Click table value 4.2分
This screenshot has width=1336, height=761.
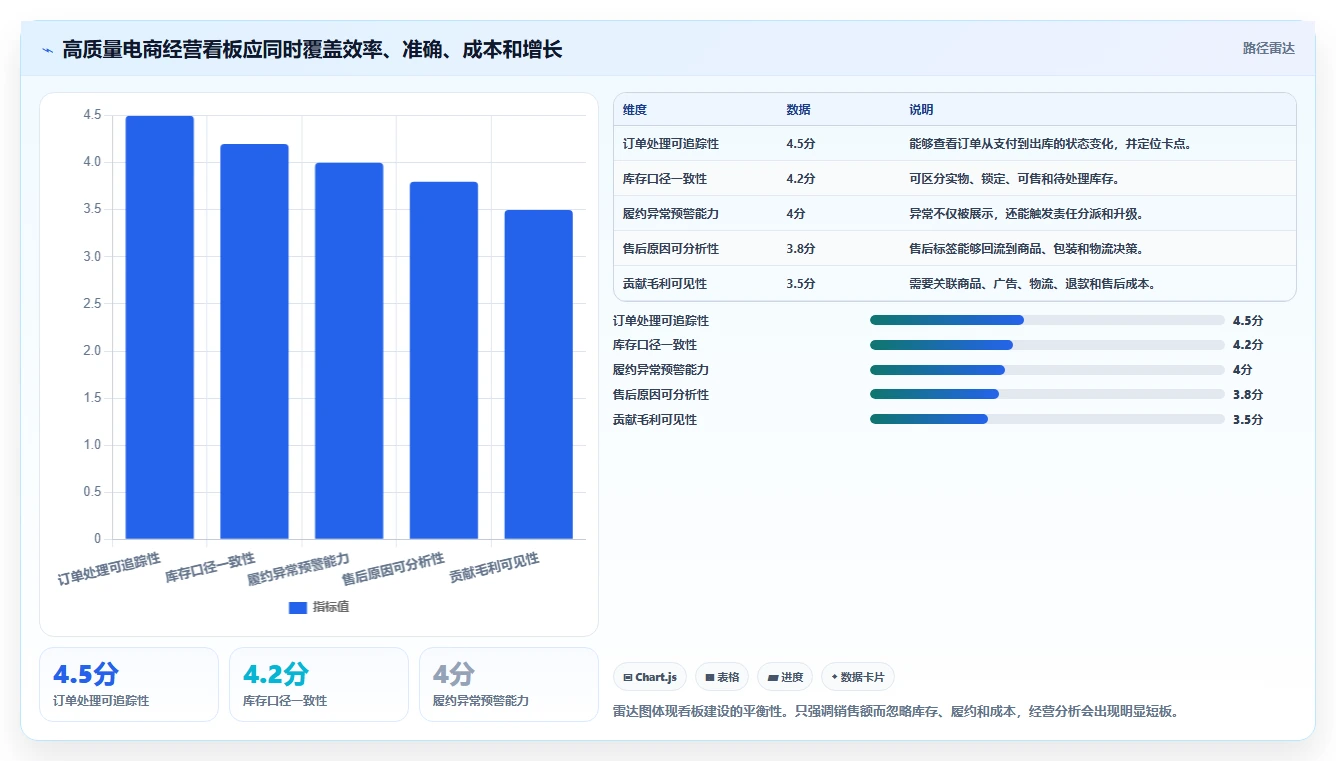[x=801, y=179]
